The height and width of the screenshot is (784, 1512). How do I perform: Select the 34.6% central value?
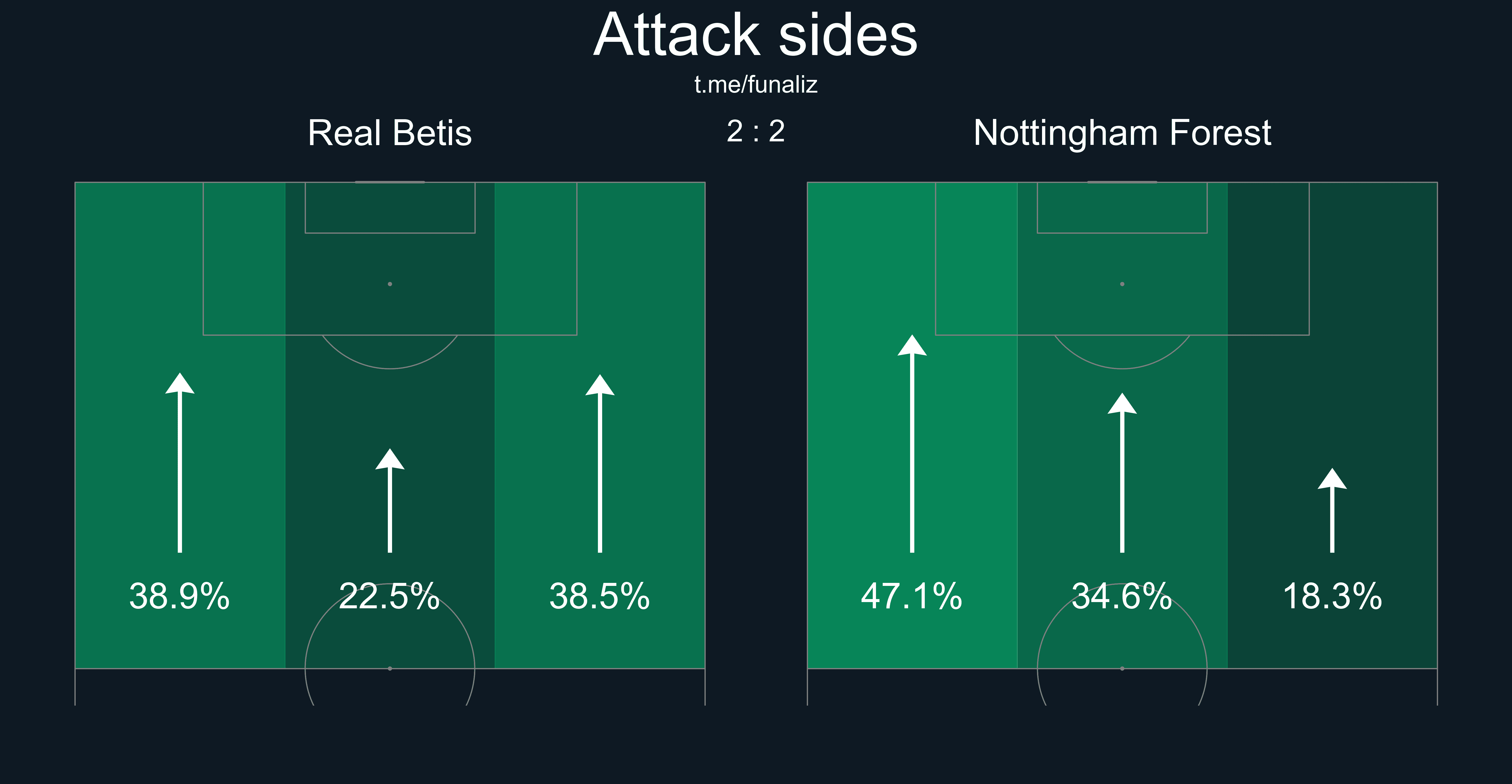point(1122,596)
